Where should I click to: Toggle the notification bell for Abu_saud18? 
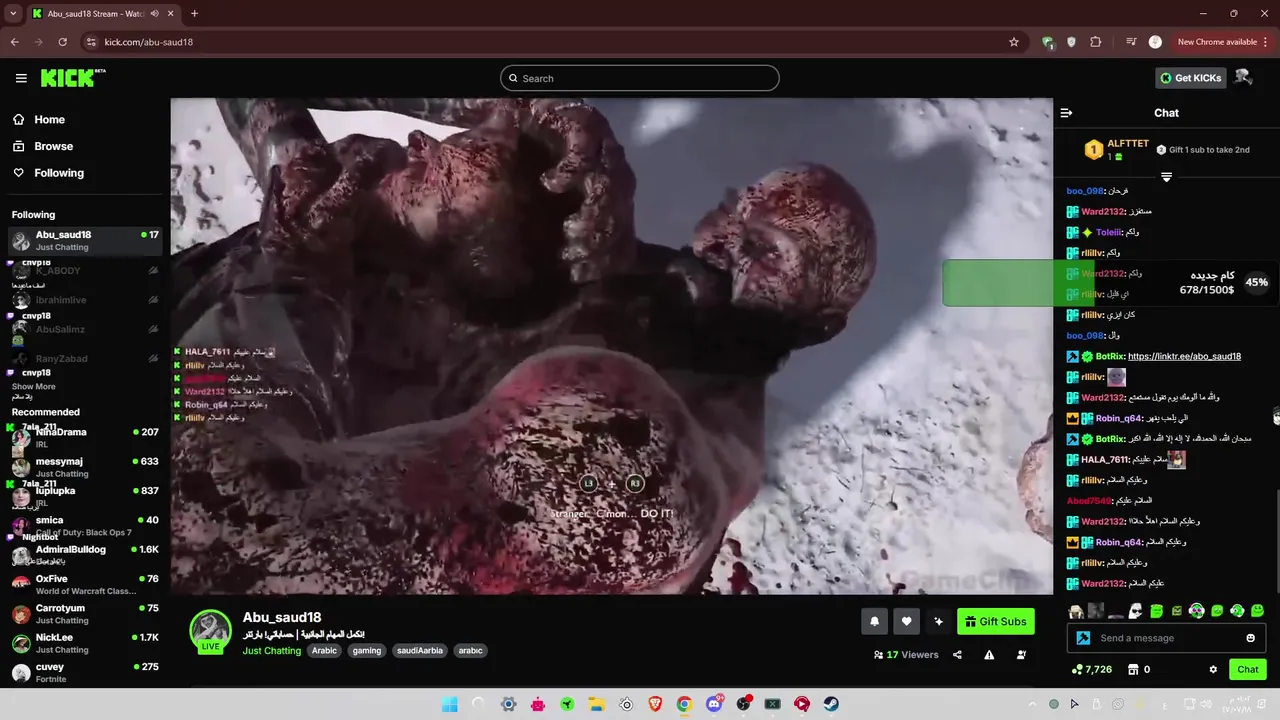click(x=874, y=621)
